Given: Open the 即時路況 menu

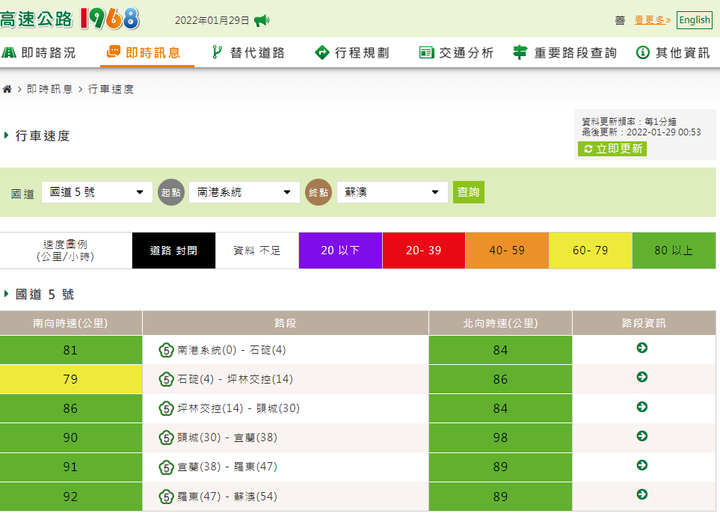Looking at the screenshot, I should [x=39, y=53].
